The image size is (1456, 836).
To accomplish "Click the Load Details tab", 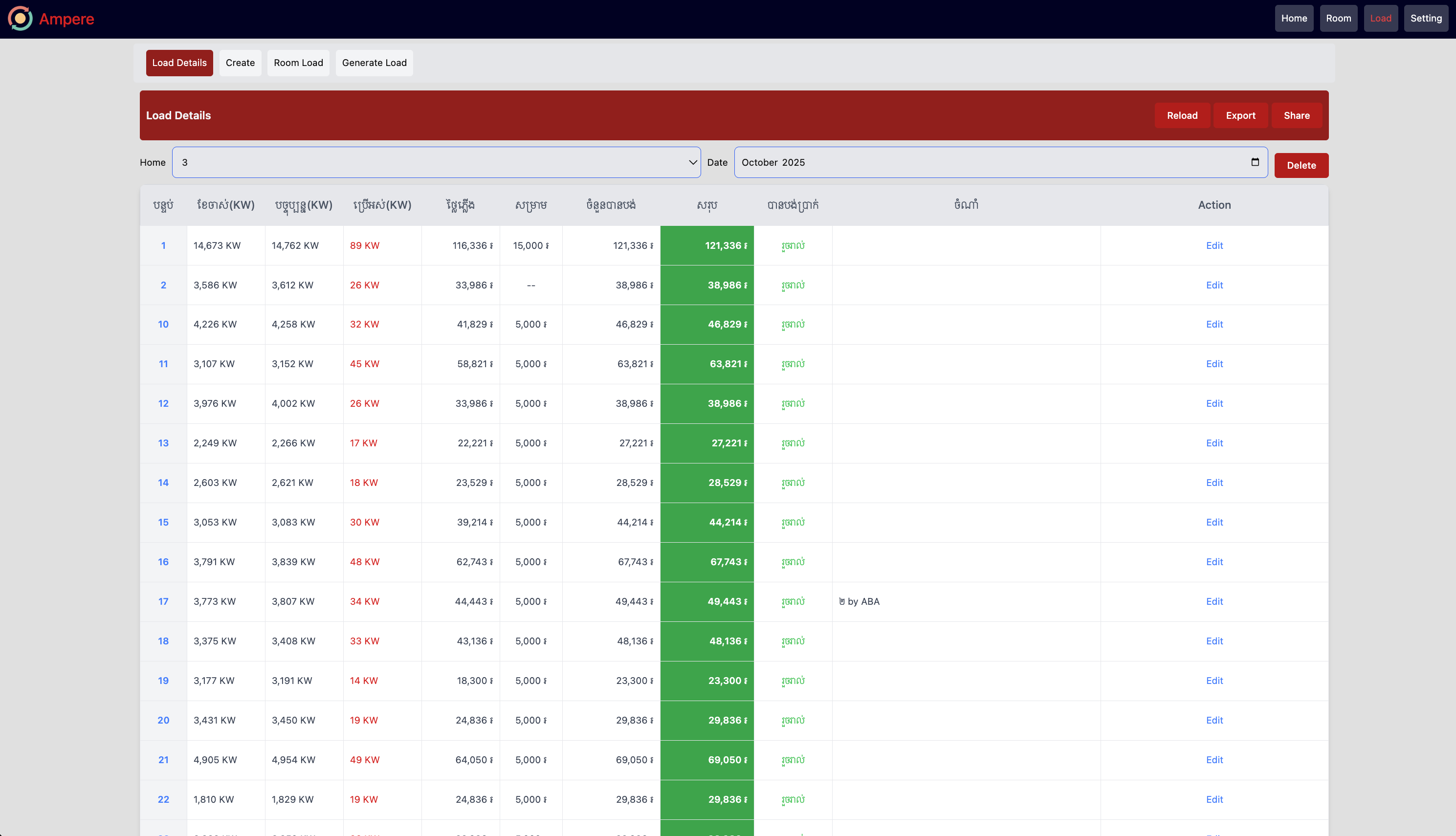I will (x=179, y=63).
